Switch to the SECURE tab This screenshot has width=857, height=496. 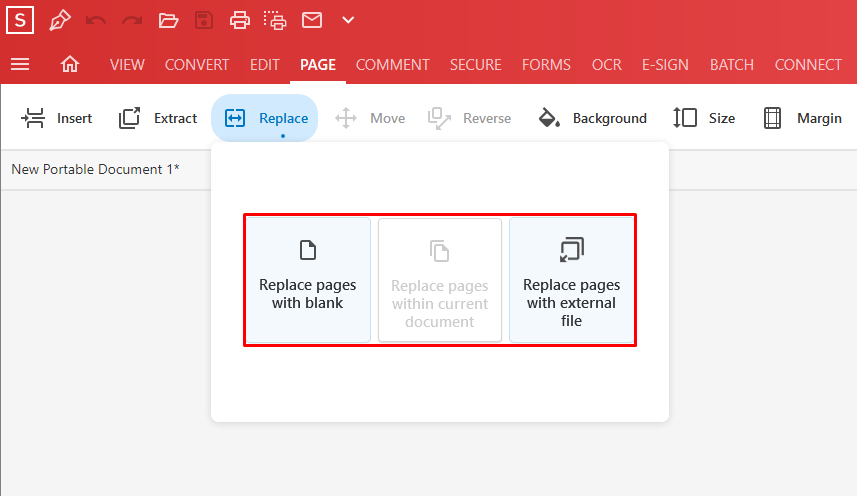[x=476, y=64]
